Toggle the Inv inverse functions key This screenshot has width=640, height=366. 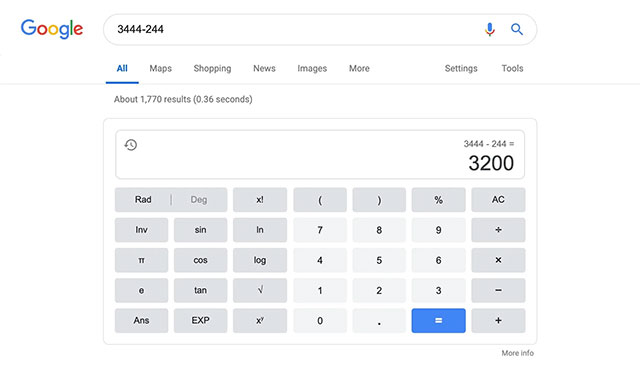(141, 230)
